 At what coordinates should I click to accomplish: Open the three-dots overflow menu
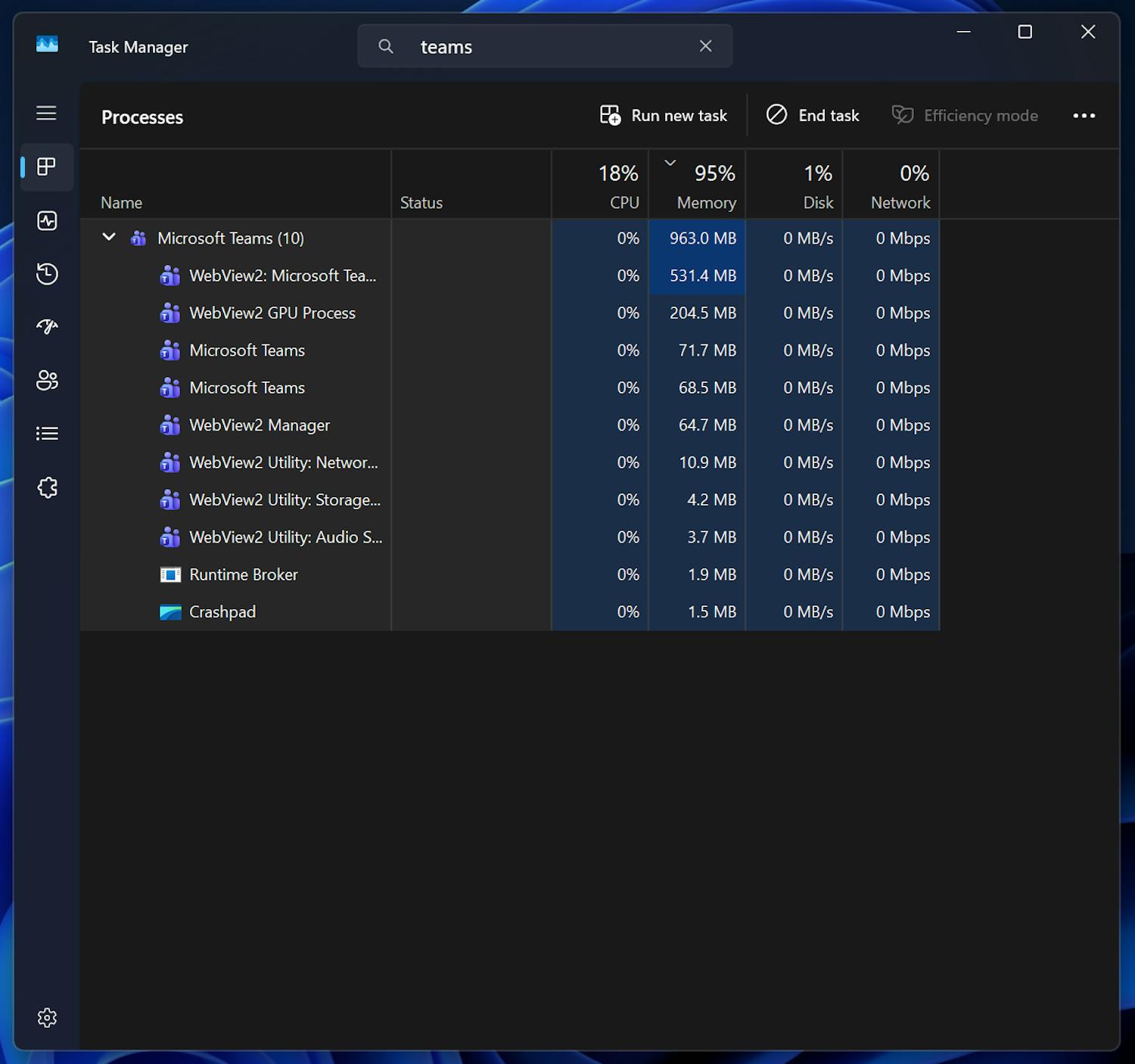[x=1084, y=115]
